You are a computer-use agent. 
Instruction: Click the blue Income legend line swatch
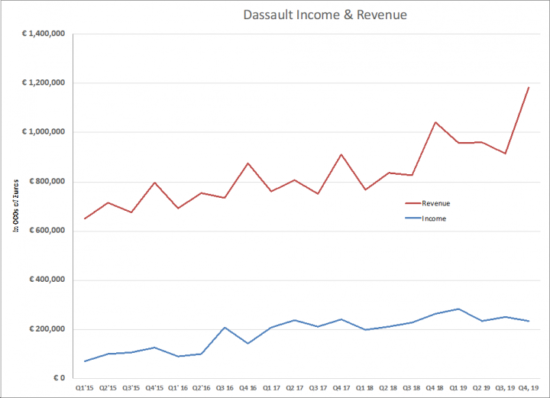coord(413,218)
